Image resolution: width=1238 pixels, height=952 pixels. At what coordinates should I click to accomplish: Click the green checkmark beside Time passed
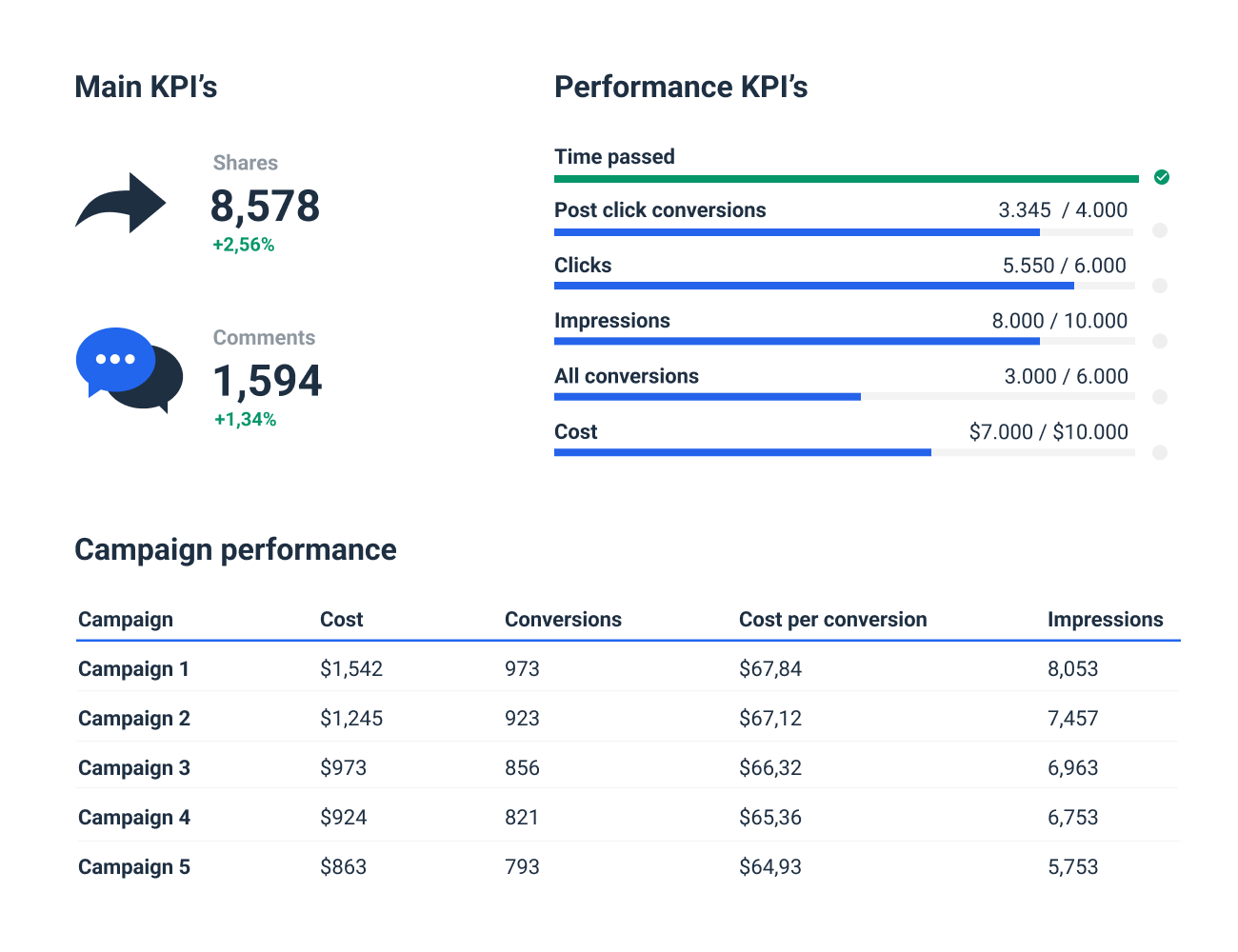tap(1161, 176)
